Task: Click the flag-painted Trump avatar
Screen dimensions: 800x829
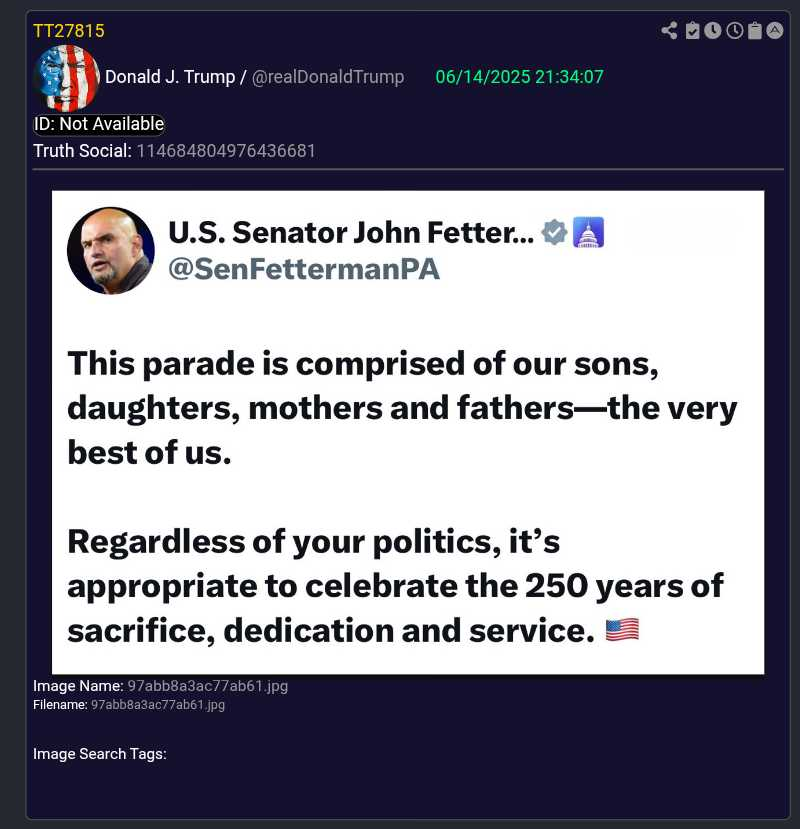Action: pyautogui.click(x=66, y=77)
